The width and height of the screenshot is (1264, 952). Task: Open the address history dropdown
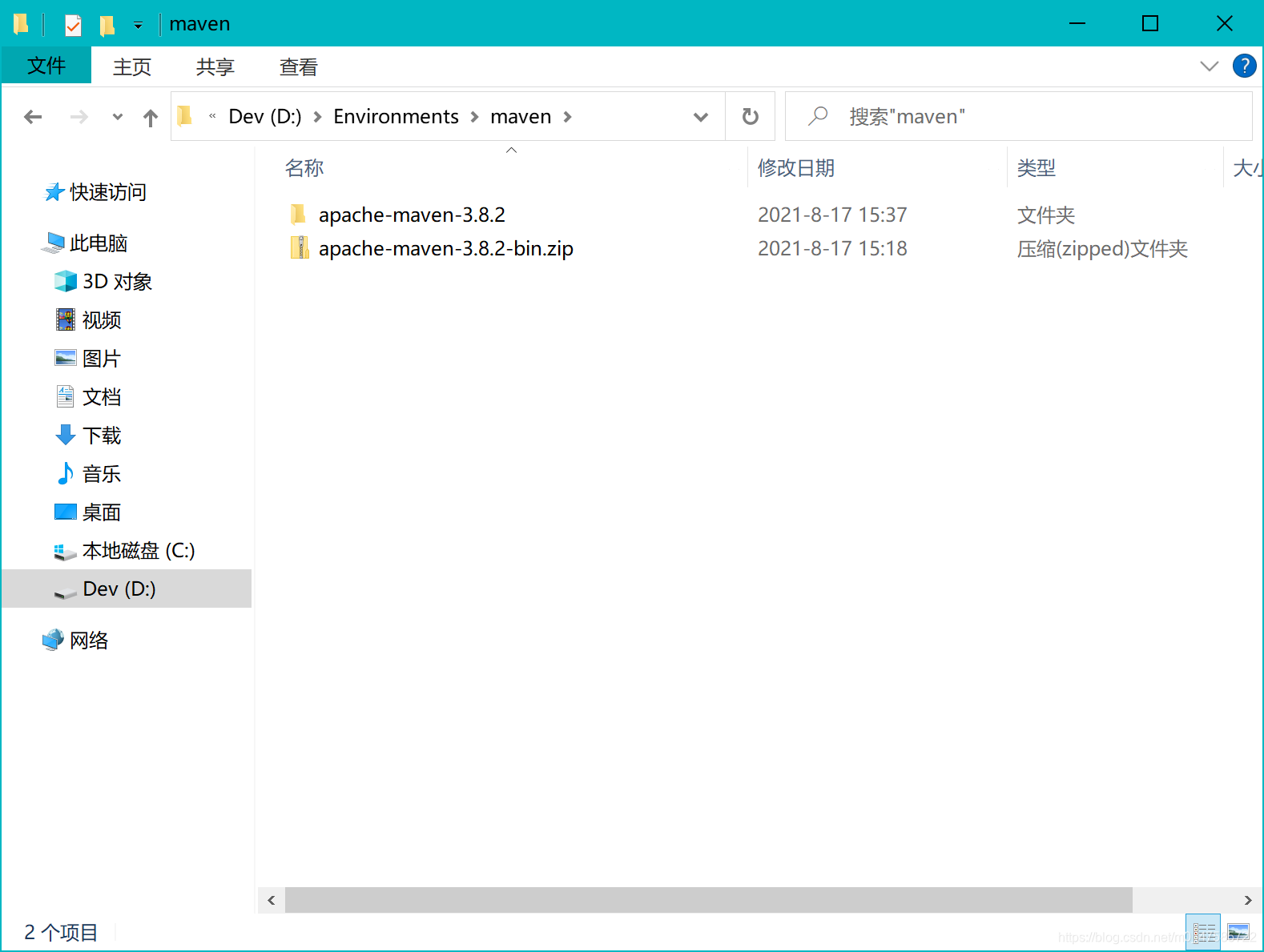[x=701, y=117]
